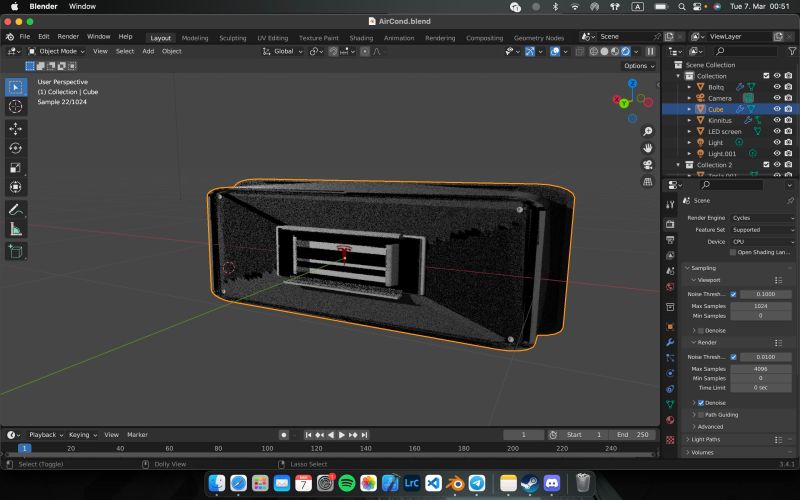Viewport: 800px width, 500px height.
Task: Open the Output properties tab
Action: tap(670, 240)
